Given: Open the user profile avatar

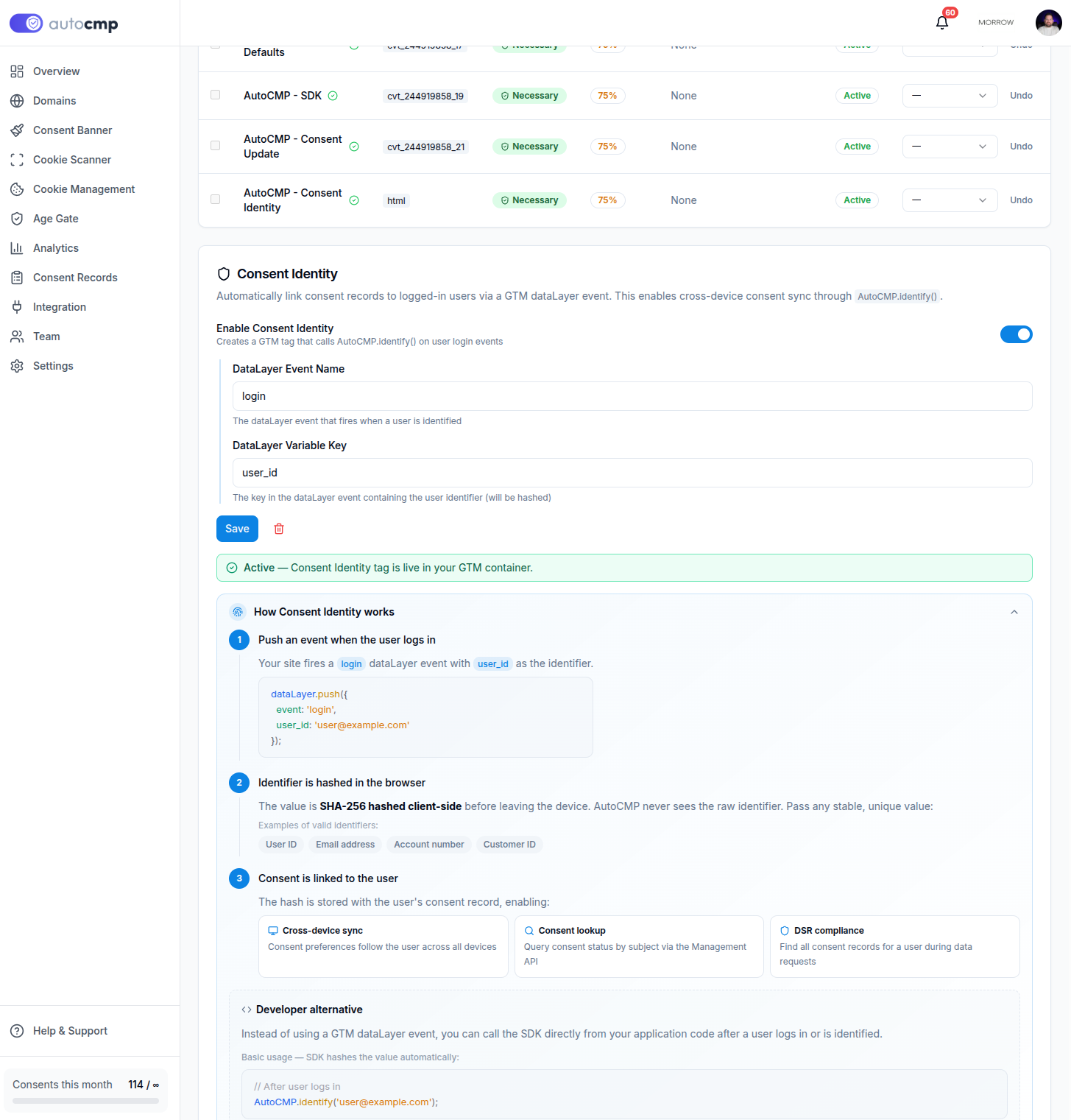Looking at the screenshot, I should [1048, 23].
